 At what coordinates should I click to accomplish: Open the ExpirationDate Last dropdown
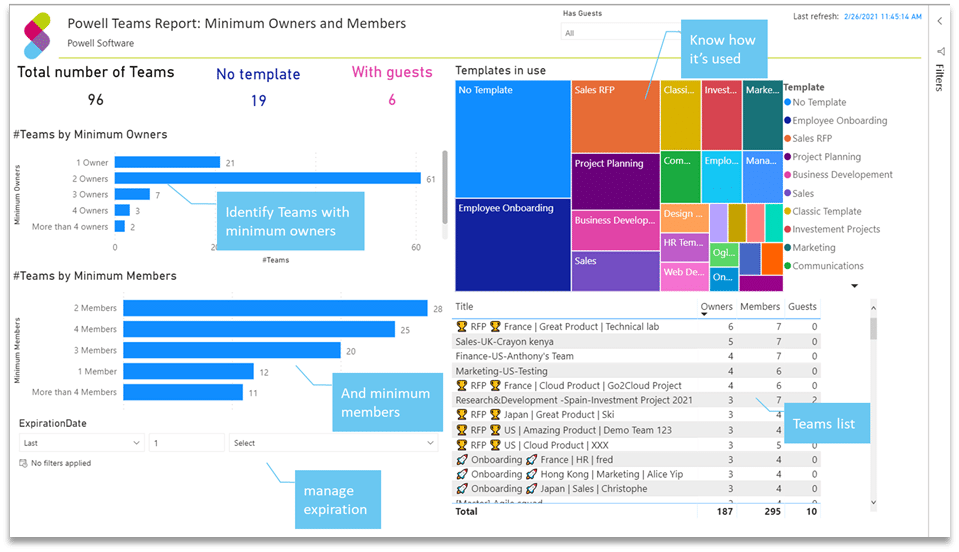[x=81, y=443]
